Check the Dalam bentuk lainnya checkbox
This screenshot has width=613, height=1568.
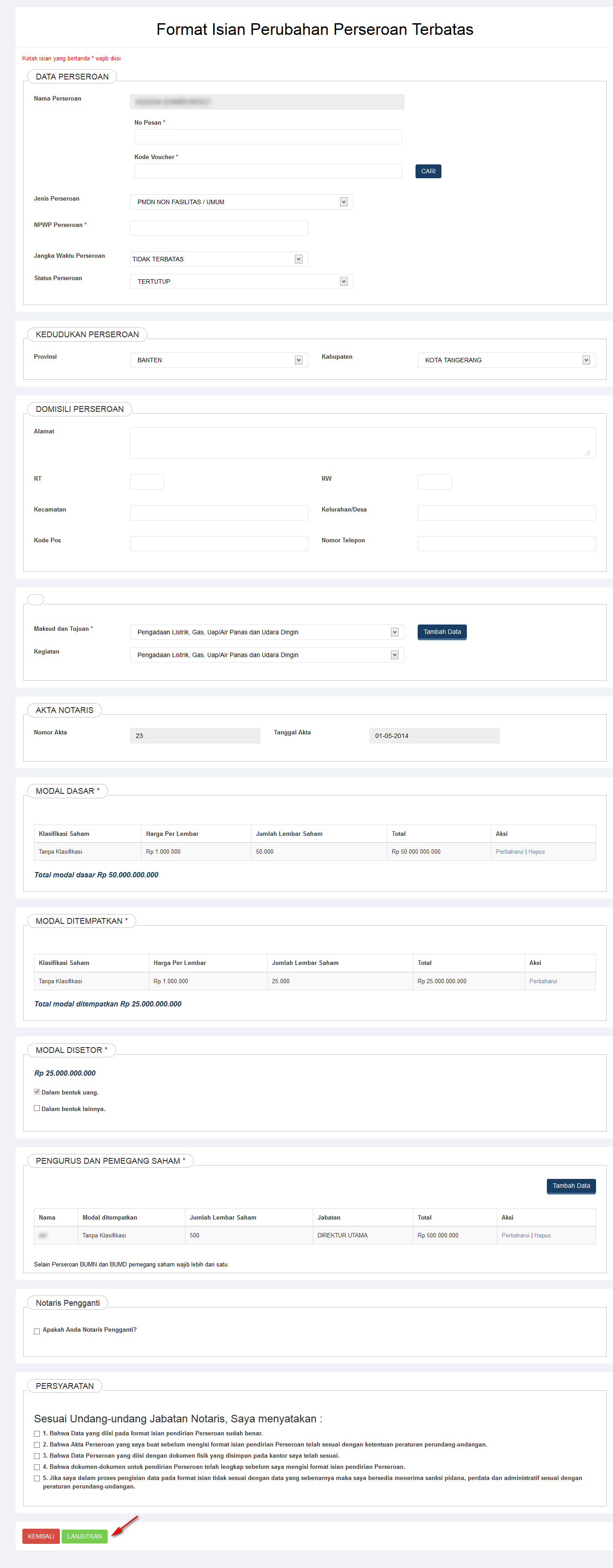coord(37,1108)
